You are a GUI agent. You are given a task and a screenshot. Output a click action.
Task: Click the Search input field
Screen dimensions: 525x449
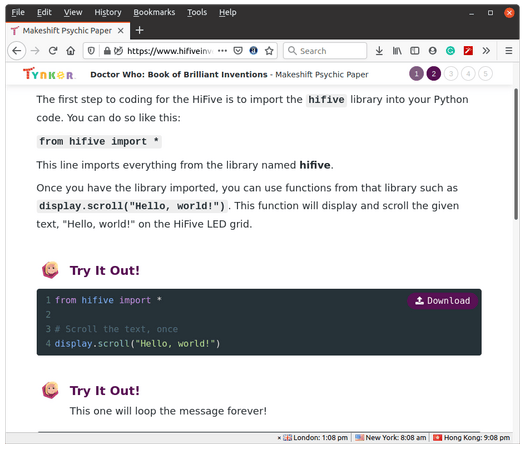tap(325, 51)
